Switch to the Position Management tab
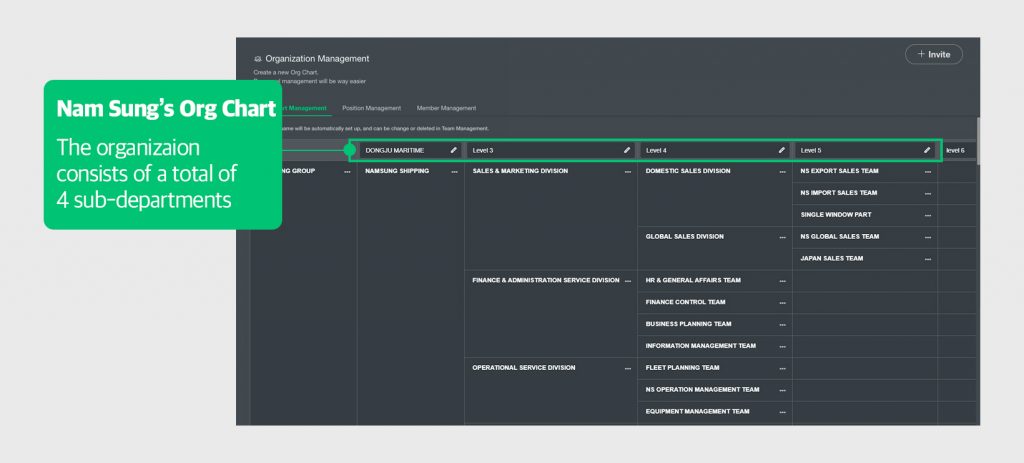1024x463 pixels. click(x=371, y=108)
